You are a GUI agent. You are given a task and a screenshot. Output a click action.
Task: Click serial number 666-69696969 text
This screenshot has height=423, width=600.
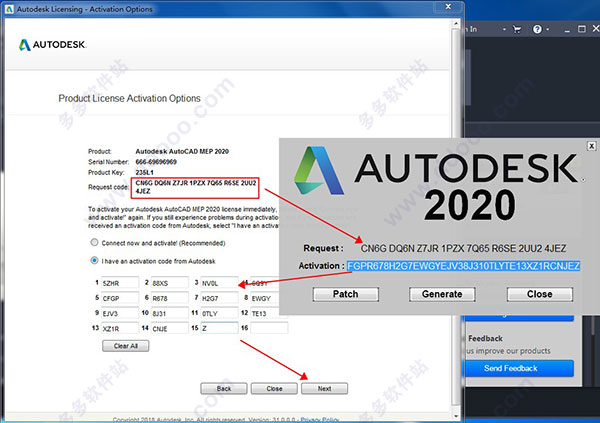point(156,162)
